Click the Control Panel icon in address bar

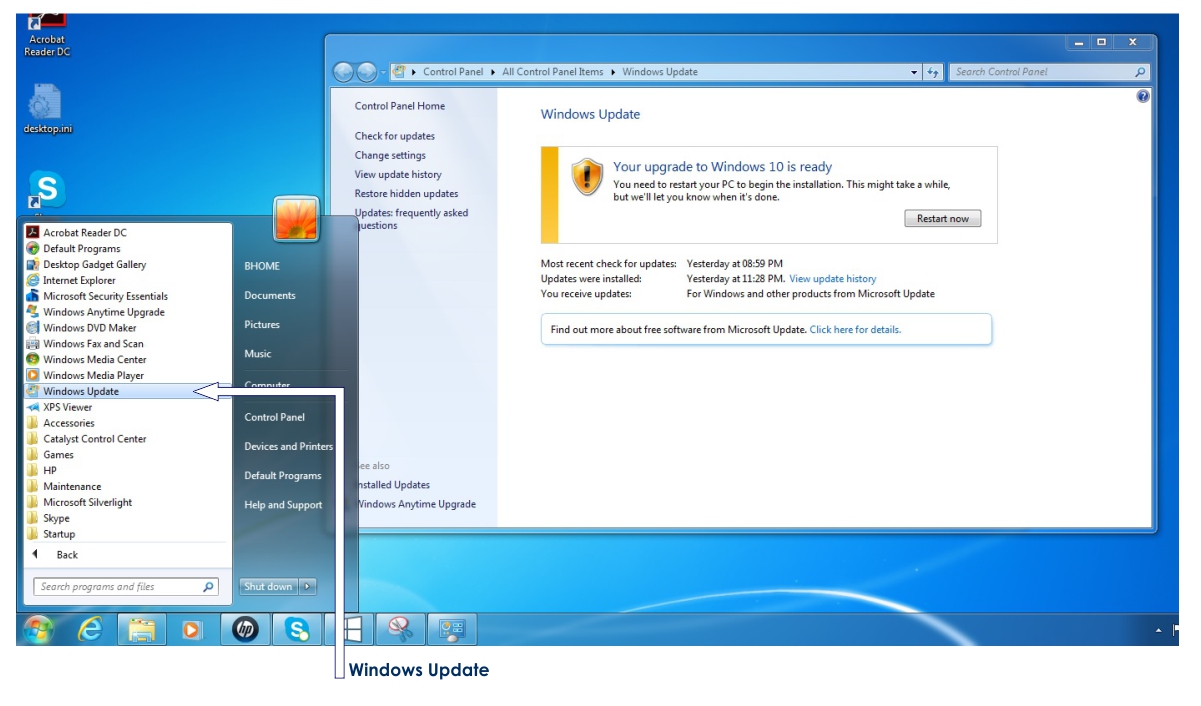coord(399,72)
